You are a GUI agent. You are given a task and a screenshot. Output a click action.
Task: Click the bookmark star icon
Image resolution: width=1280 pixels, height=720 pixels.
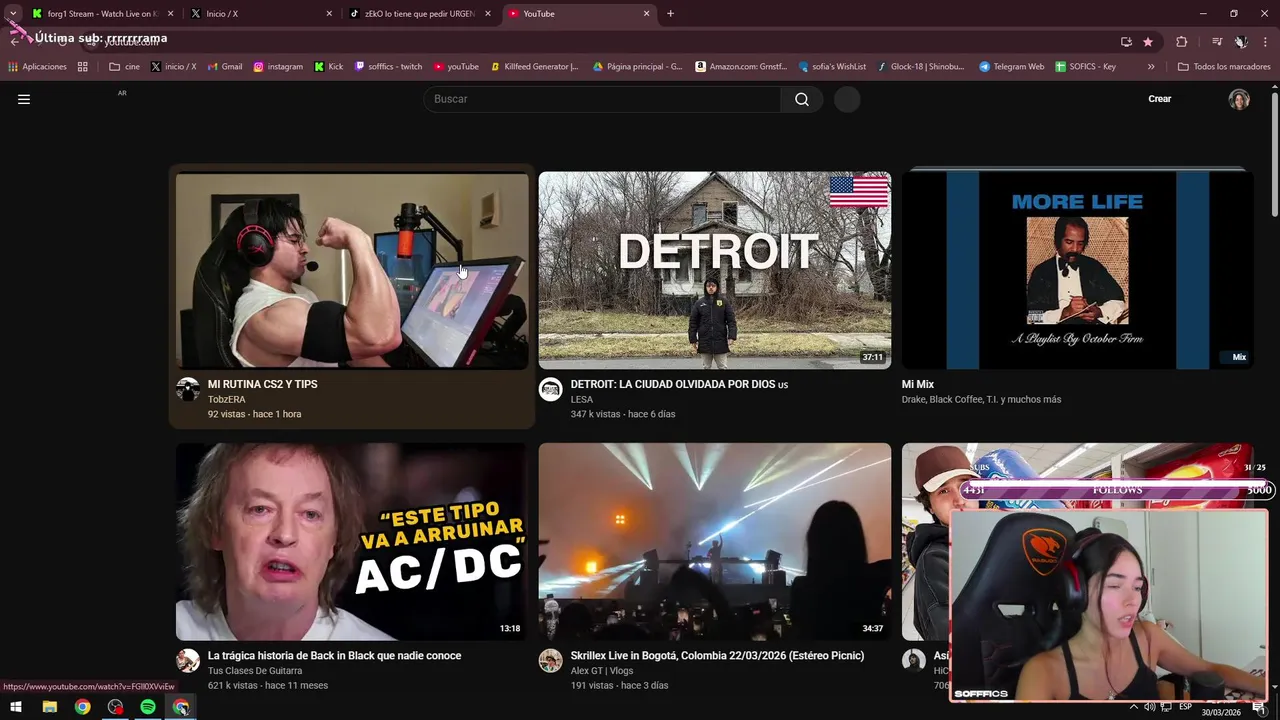pos(1148,41)
